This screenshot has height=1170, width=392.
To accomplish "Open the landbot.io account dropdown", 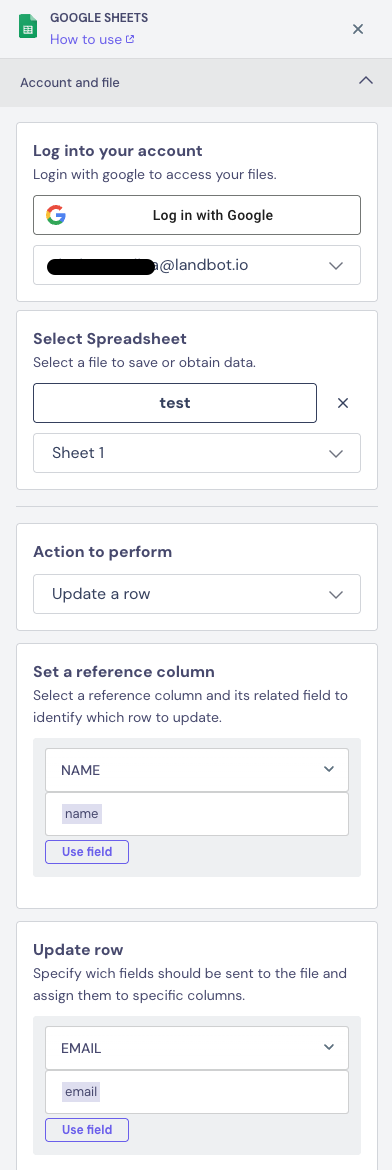I will click(x=197, y=265).
